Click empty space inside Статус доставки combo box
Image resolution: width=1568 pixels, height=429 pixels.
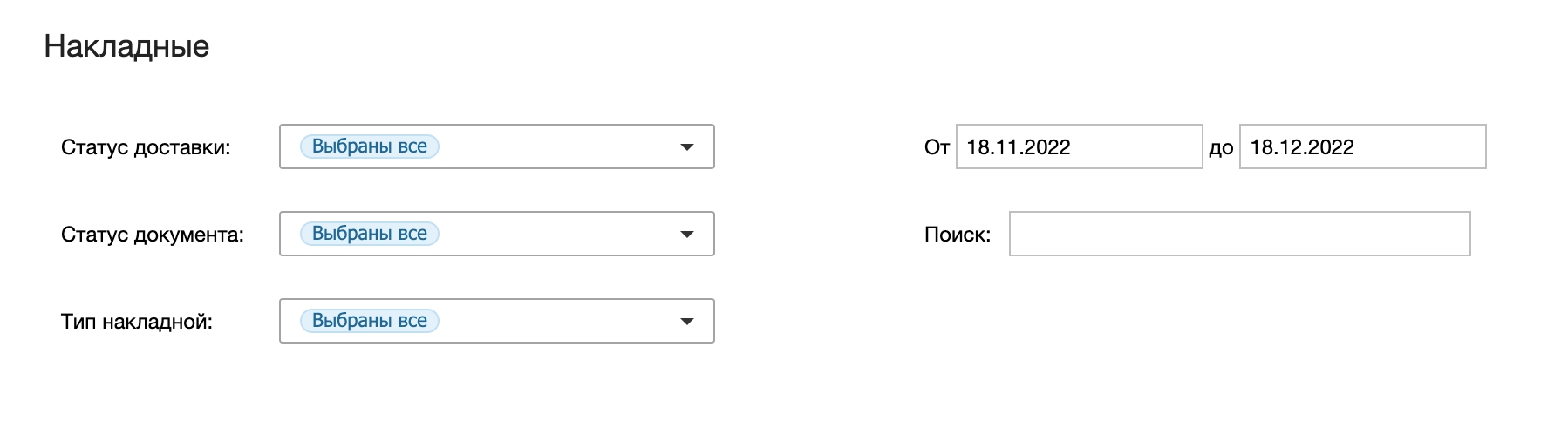pyautogui.click(x=558, y=147)
